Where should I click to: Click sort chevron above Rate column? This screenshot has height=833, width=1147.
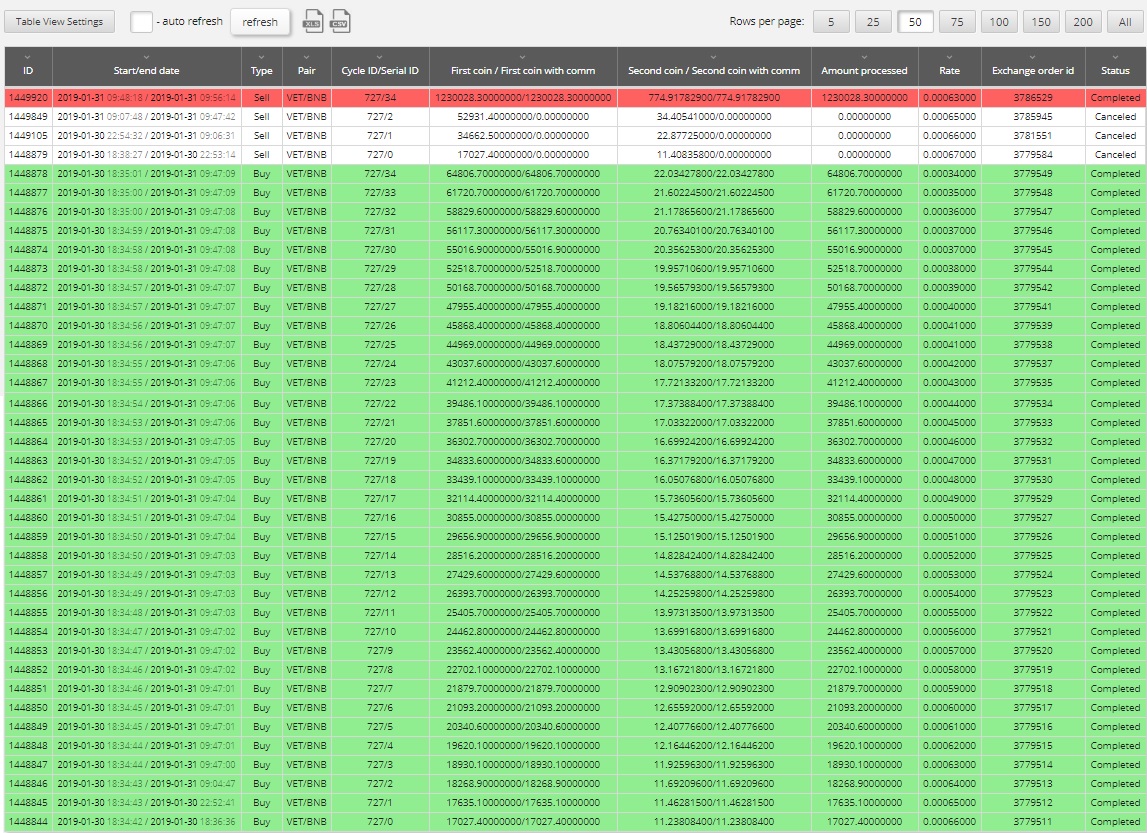click(x=949, y=57)
